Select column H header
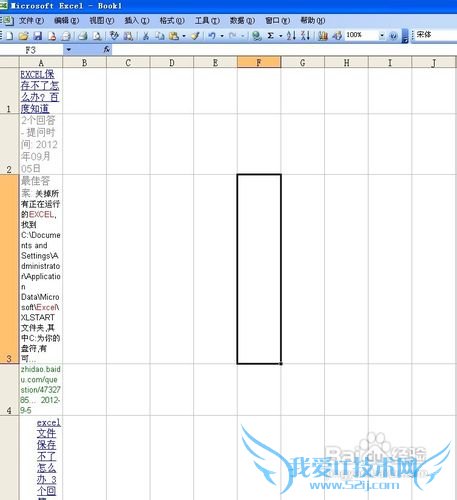Viewport: 457px width, 500px height. tap(346, 62)
